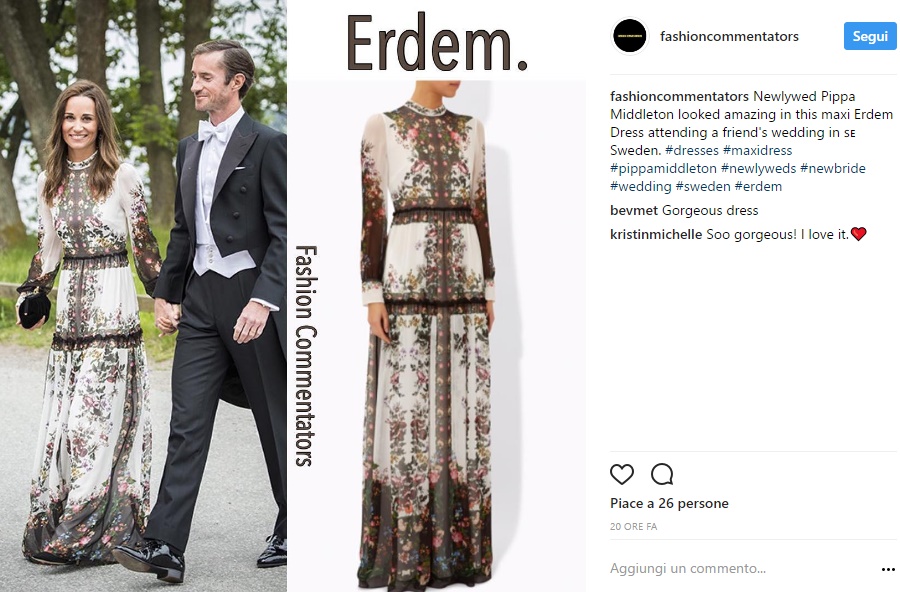Open the fashioncommentators profile avatar

pos(630,36)
